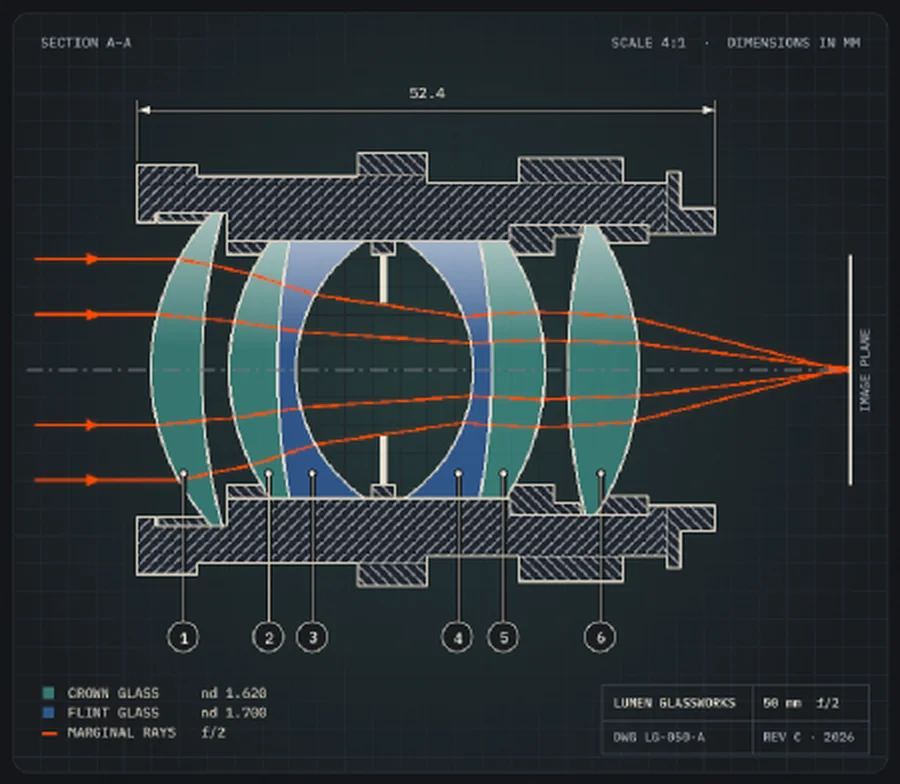
Task: Select the 'DIMENSIONS IN MM' note
Action: pos(794,43)
